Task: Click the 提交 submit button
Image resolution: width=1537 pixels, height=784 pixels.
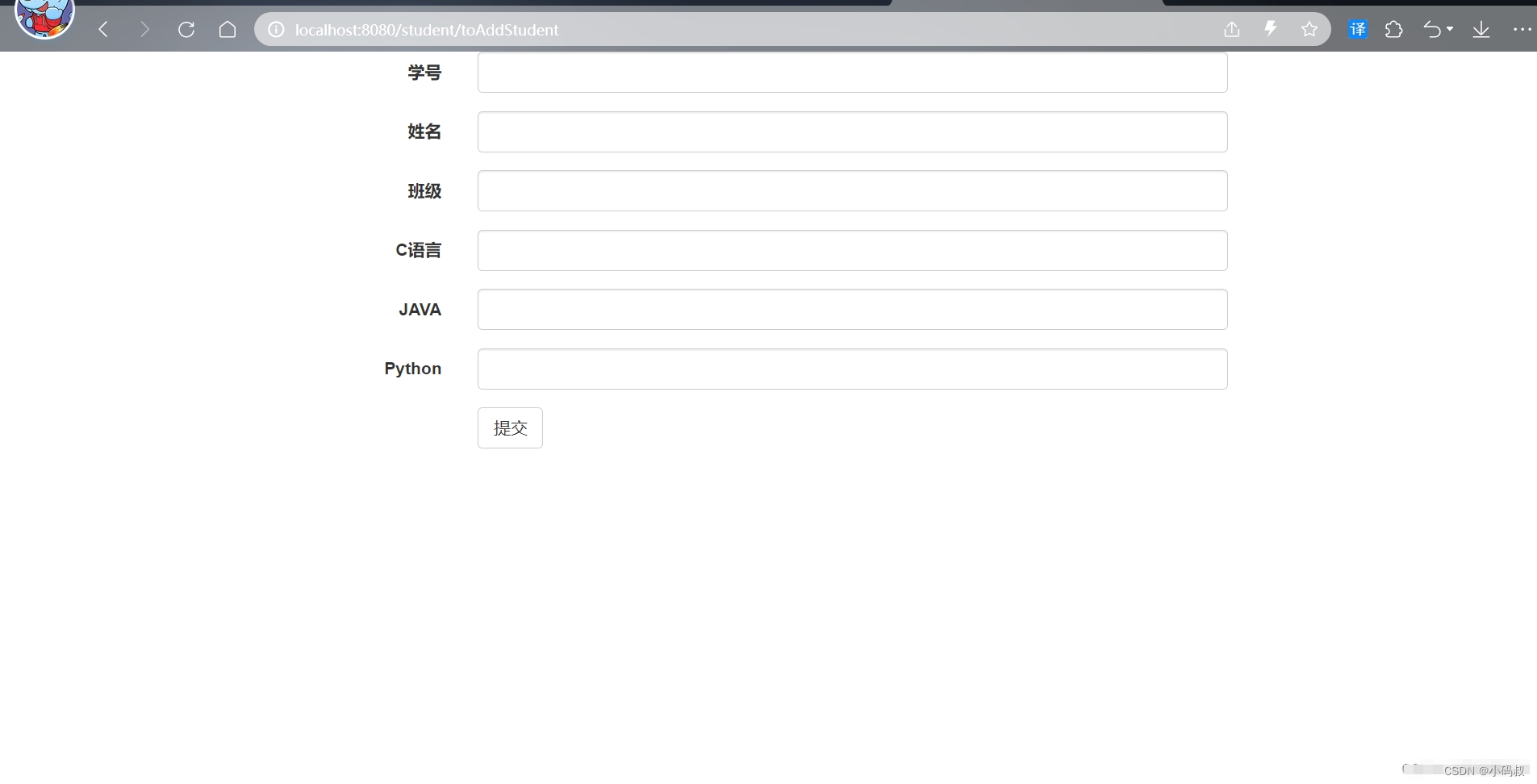Action: tap(510, 427)
